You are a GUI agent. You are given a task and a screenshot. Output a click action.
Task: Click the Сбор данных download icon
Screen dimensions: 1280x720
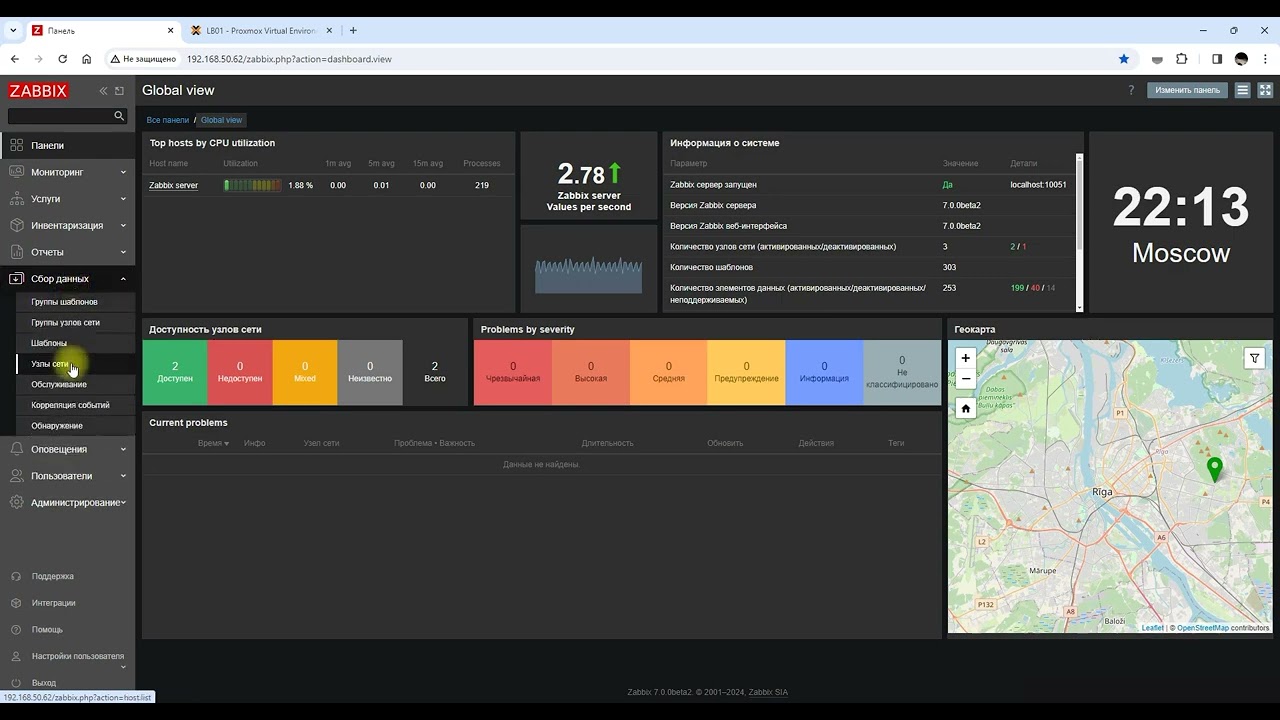pyautogui.click(x=16, y=279)
